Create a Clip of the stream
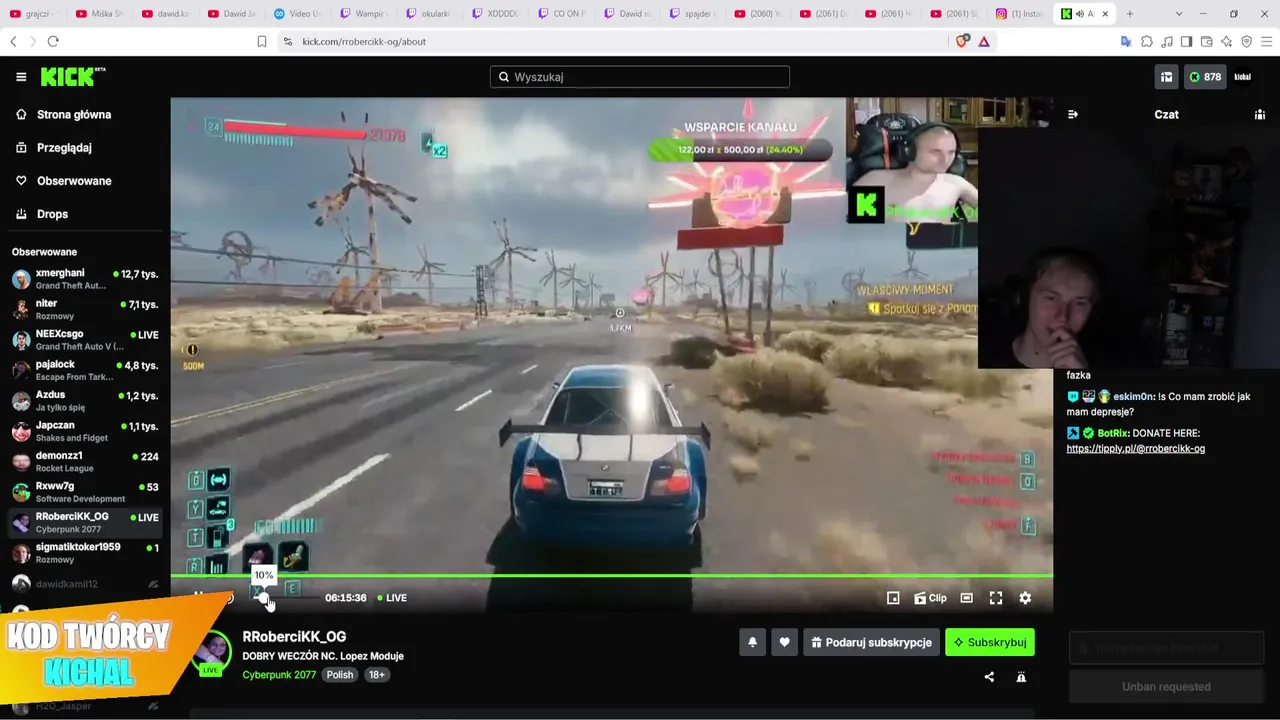This screenshot has height=720, width=1280. click(930, 598)
